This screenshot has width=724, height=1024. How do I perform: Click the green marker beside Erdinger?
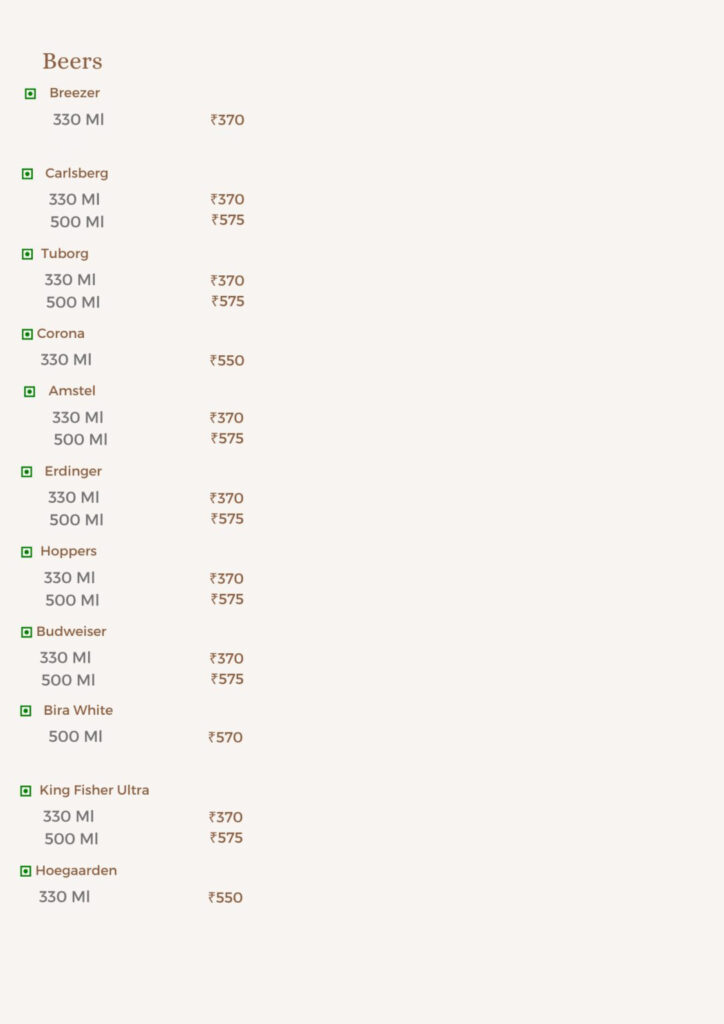click(x=27, y=472)
